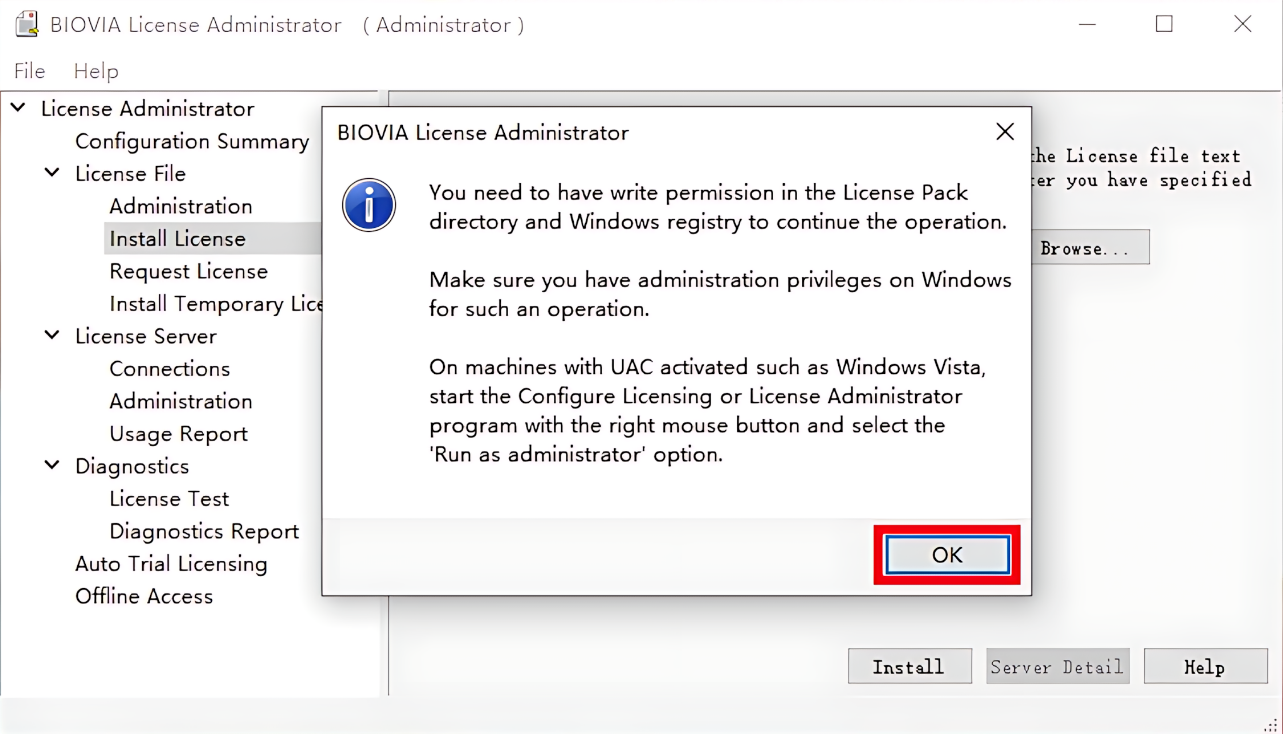Viewport: 1283px width, 734px height.
Task: Open the File menu
Action: tap(29, 71)
